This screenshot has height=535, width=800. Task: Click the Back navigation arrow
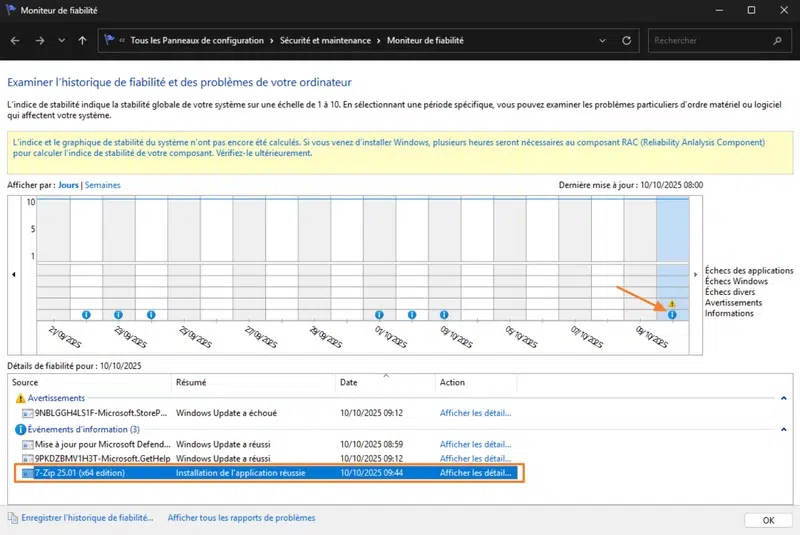pos(15,41)
